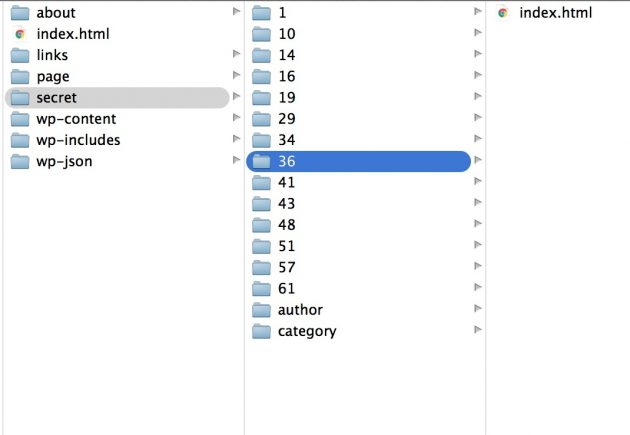The height and width of the screenshot is (435, 630).
Task: Select the wp-content folder icon
Action: click(x=20, y=119)
